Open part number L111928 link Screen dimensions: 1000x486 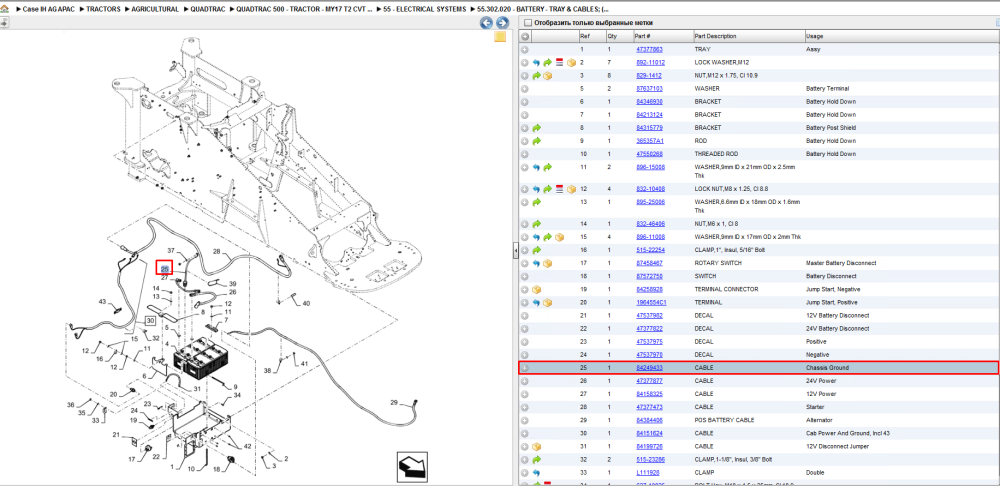(647, 473)
